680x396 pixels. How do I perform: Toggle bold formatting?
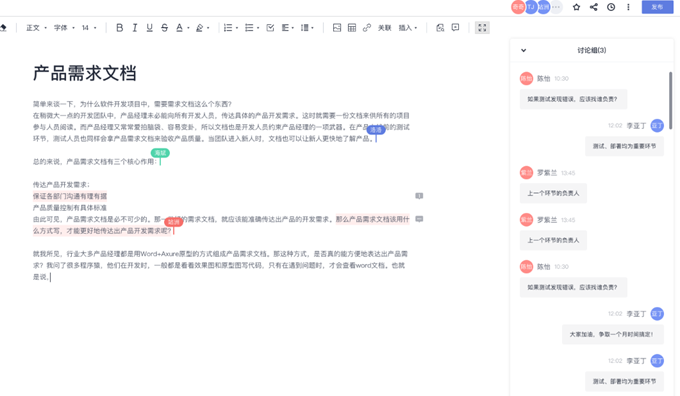[120, 28]
